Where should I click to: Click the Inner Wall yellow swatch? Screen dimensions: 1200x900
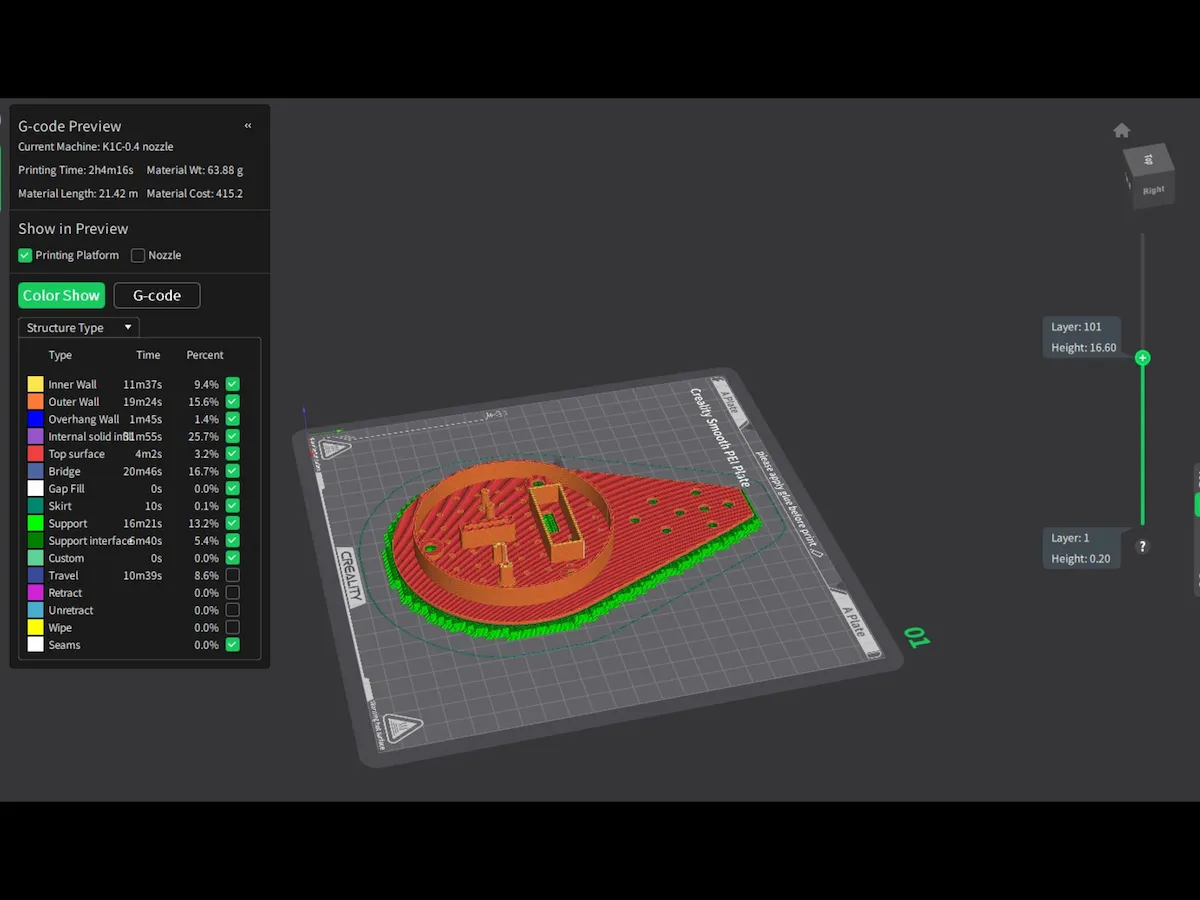(x=35, y=384)
